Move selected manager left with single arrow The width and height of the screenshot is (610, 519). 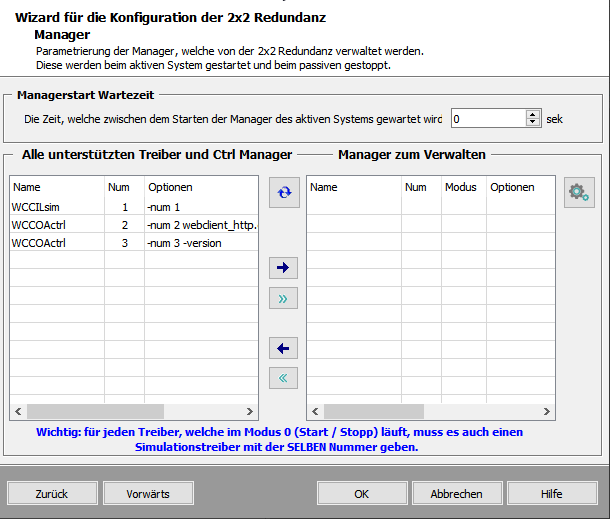(x=287, y=348)
